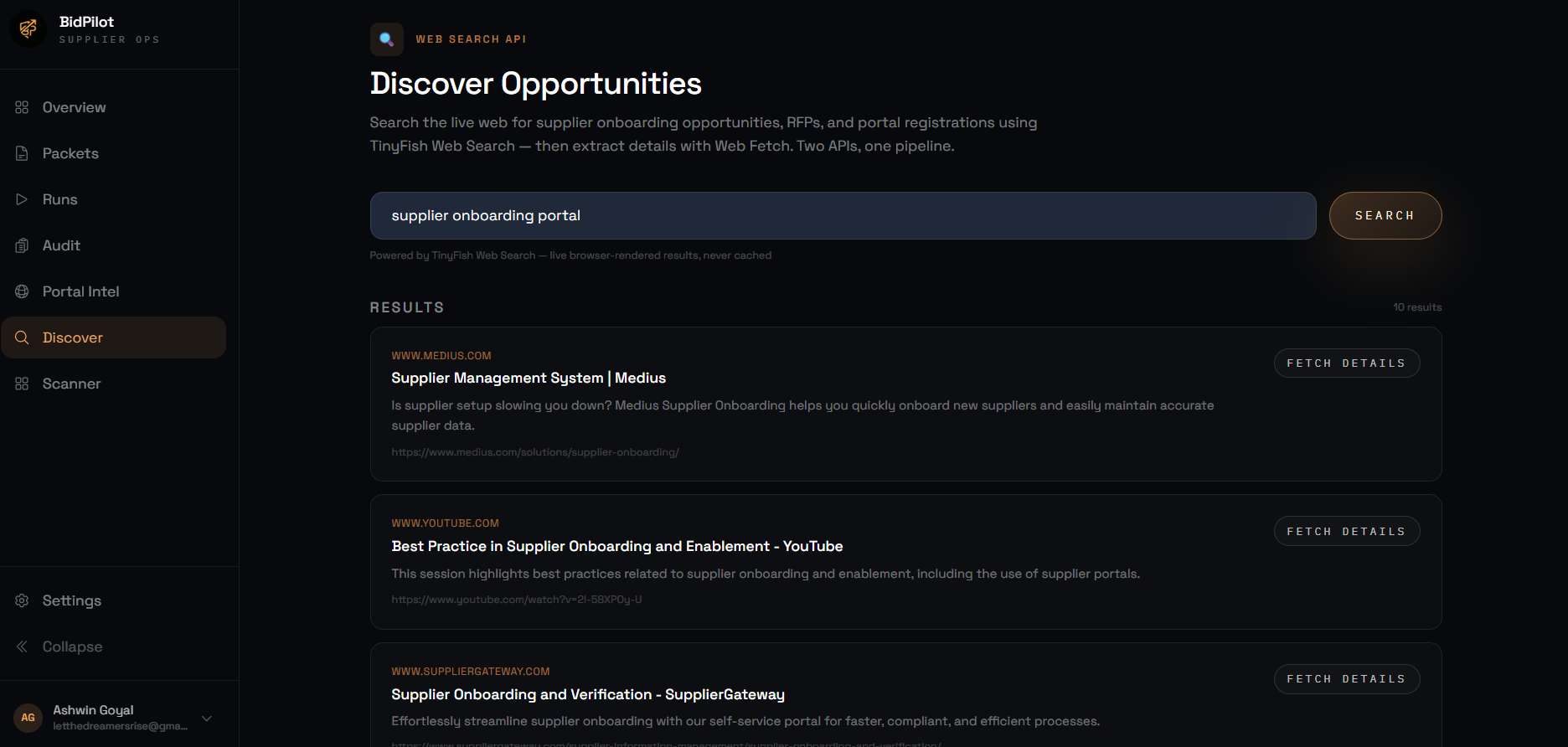1568x747 pixels.
Task: Click the WWW.SUPPLIERGATEWAY.COM domain label
Action: coord(471,672)
